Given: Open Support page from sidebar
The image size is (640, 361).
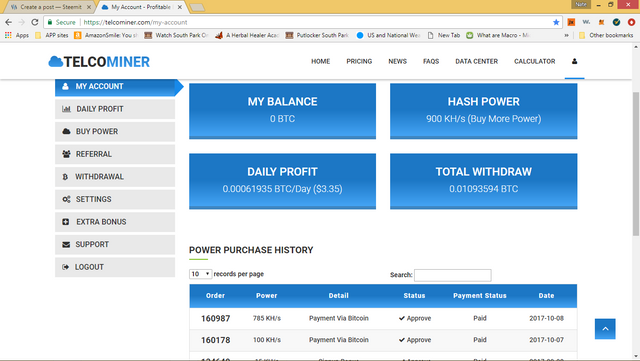Looking at the screenshot, I should pyautogui.click(x=115, y=245).
